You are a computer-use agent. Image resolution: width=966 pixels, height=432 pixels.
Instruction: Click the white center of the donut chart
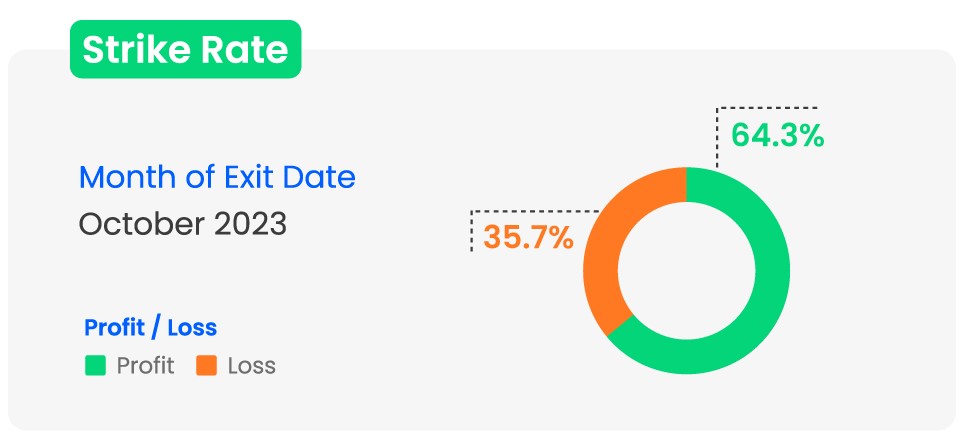point(686,270)
